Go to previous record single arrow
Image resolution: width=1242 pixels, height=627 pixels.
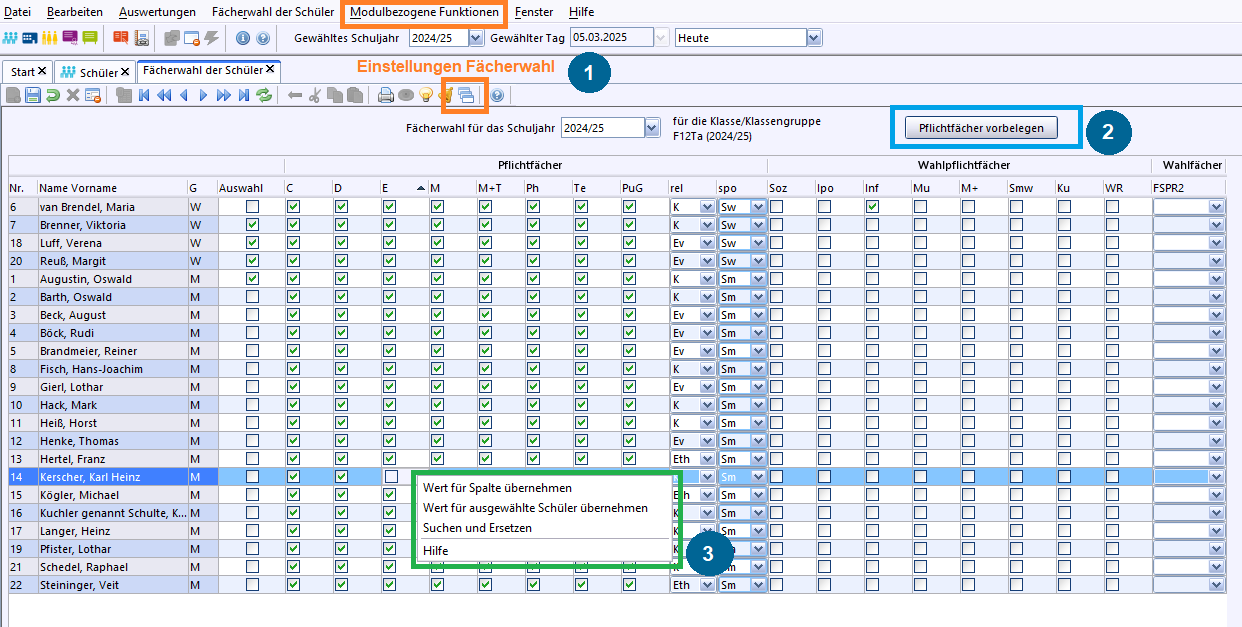[x=183, y=95]
